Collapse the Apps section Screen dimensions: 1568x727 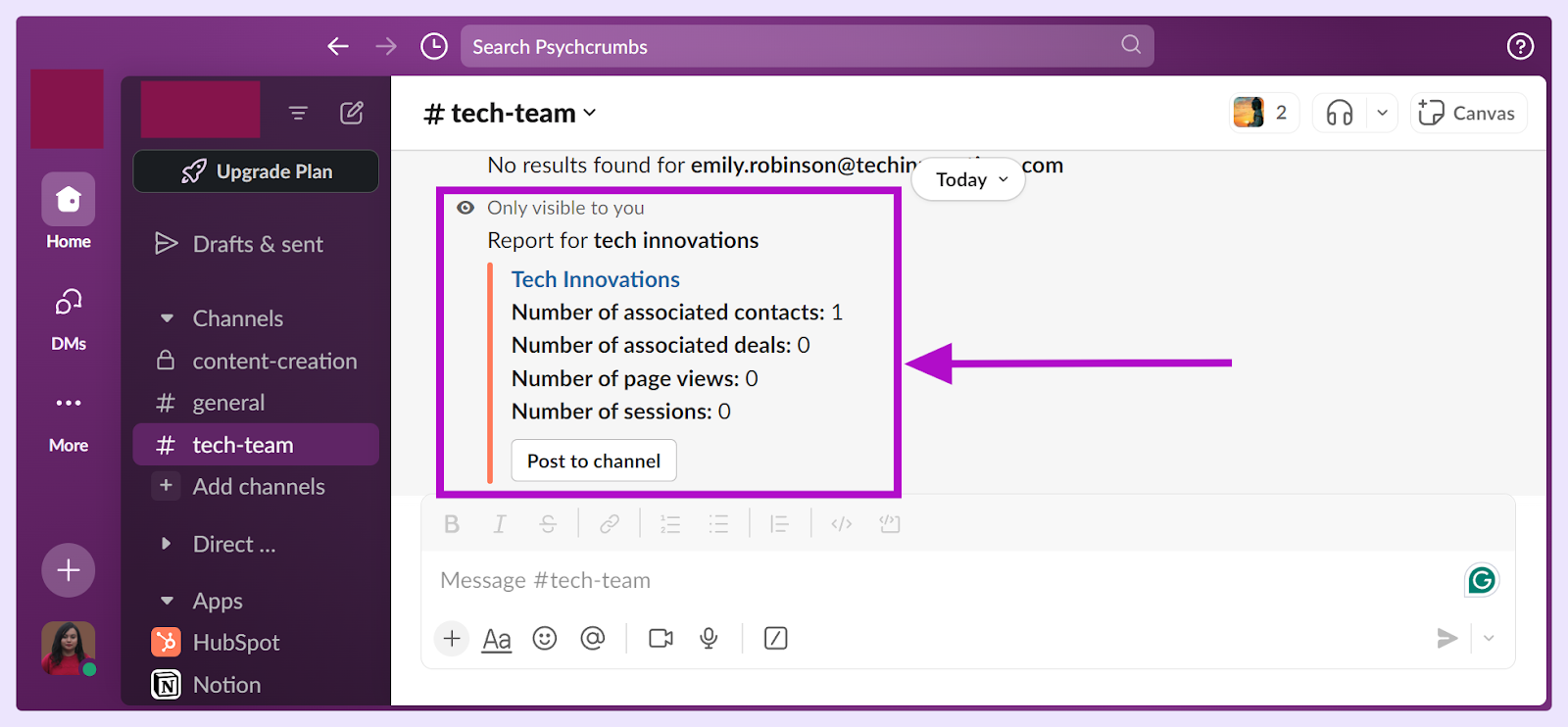coord(167,601)
